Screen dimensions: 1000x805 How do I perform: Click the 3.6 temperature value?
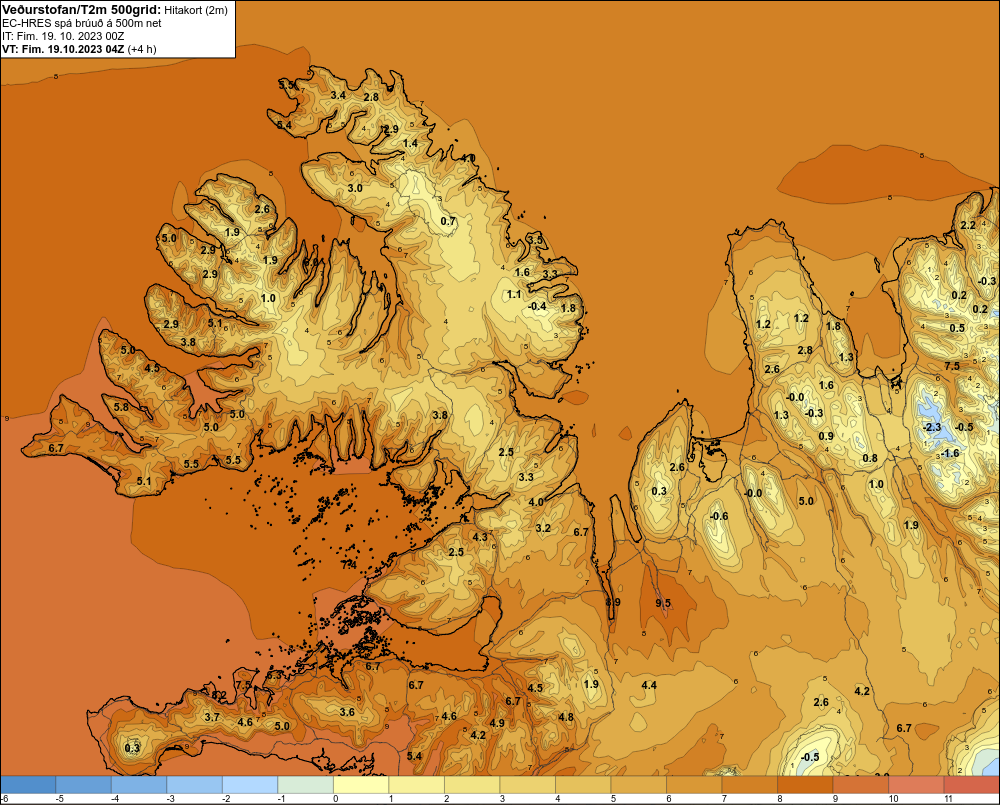(x=347, y=712)
